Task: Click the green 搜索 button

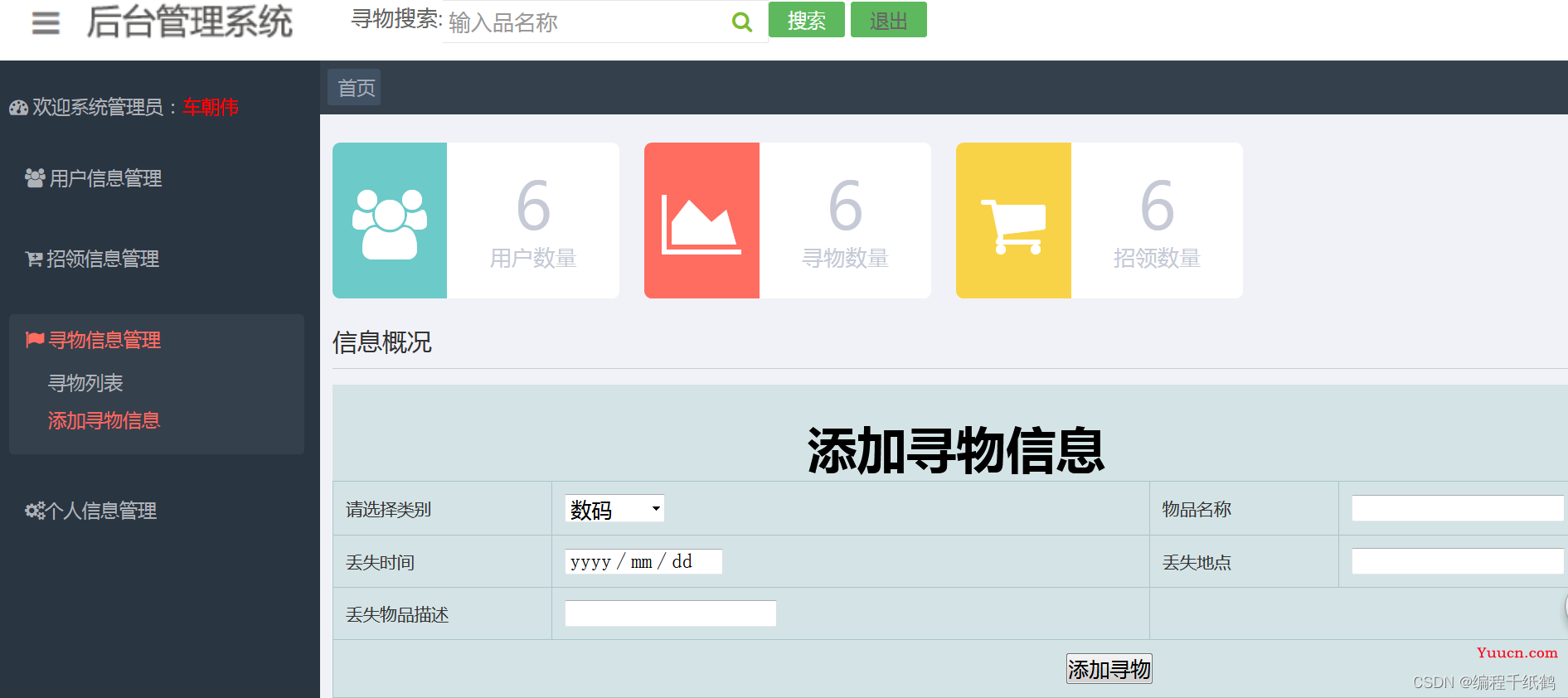Action: click(806, 20)
